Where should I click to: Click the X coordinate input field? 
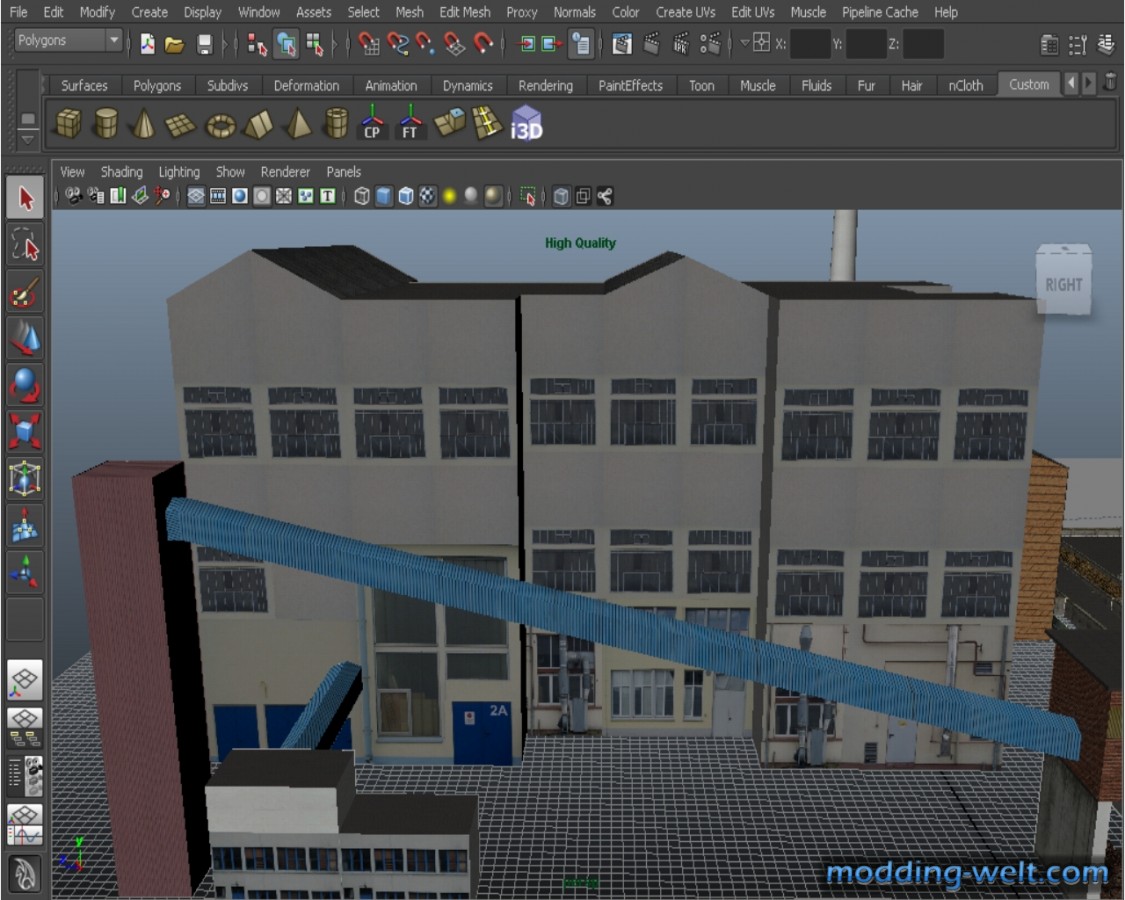810,44
